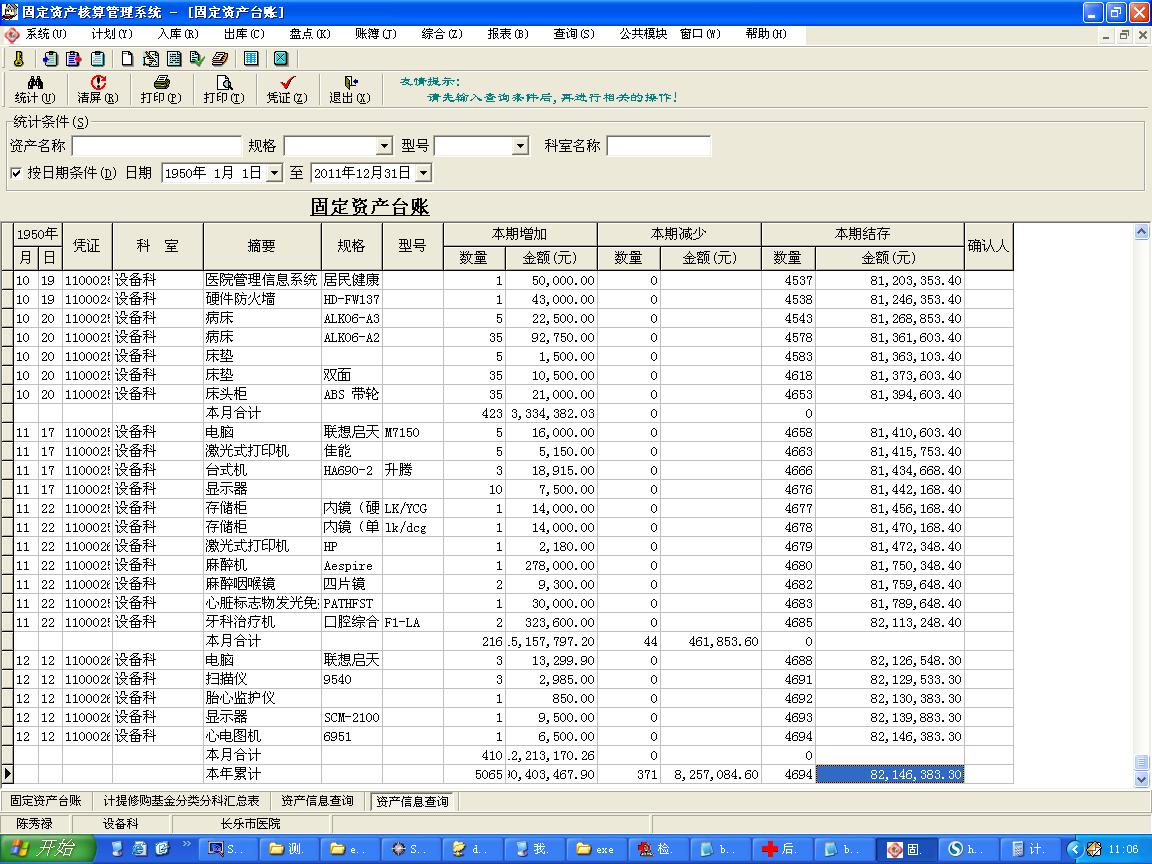Click the 胎心监护仪 summary cell
This screenshot has height=864, width=1152.
click(x=262, y=698)
